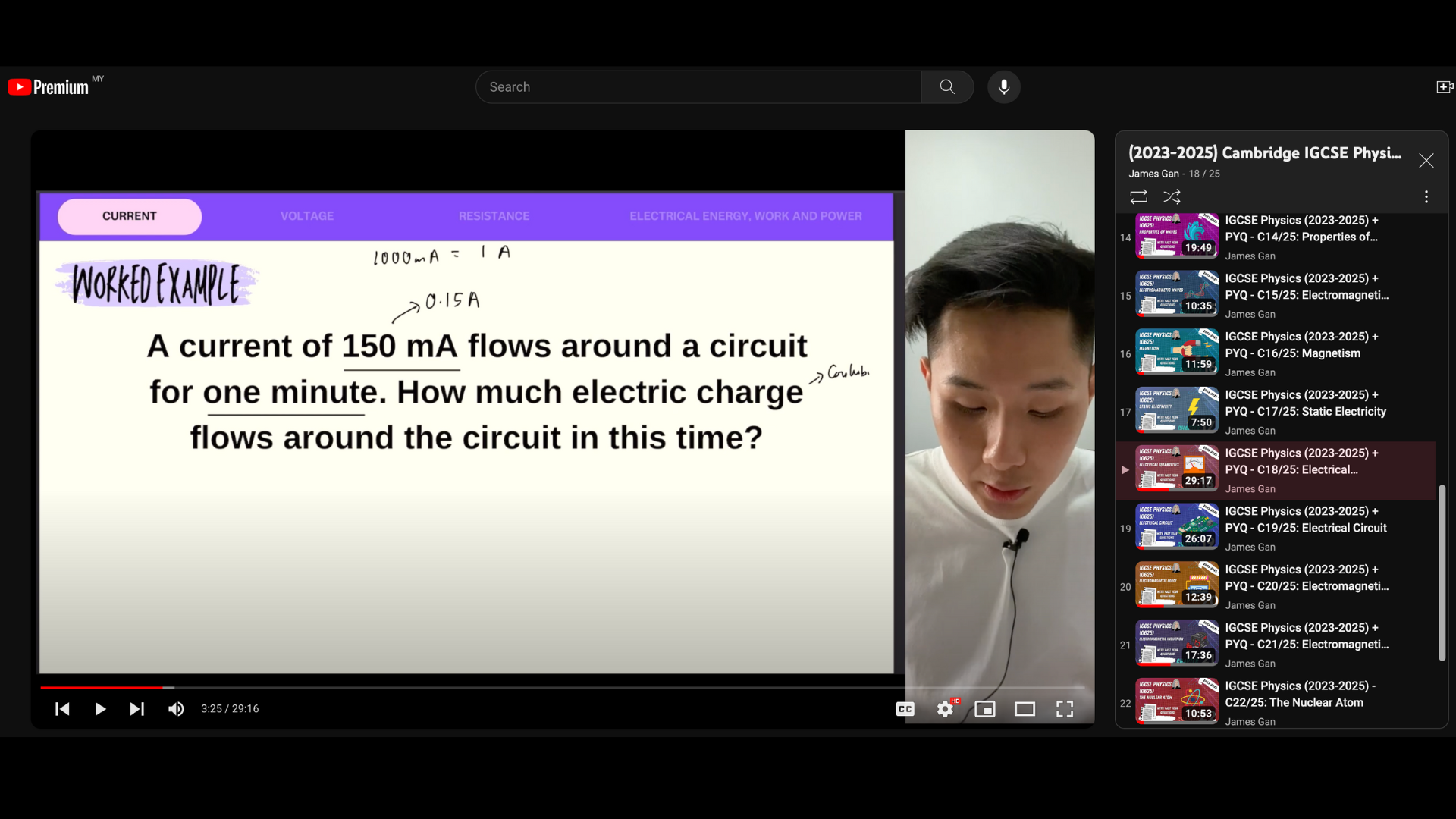
Task: Switch to theater mode
Action: coord(1025,709)
